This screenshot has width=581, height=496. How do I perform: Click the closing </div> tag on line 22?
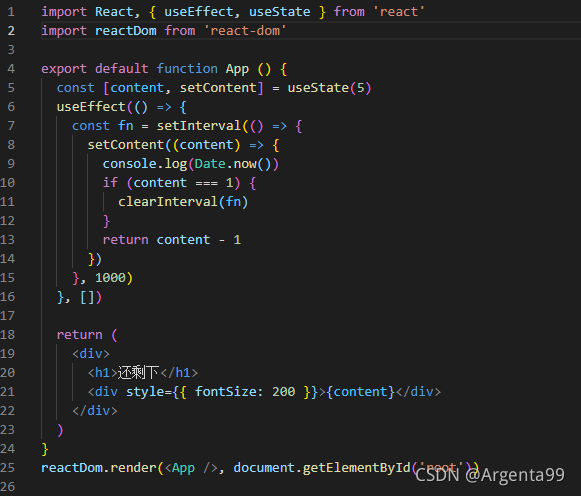click(x=95, y=411)
